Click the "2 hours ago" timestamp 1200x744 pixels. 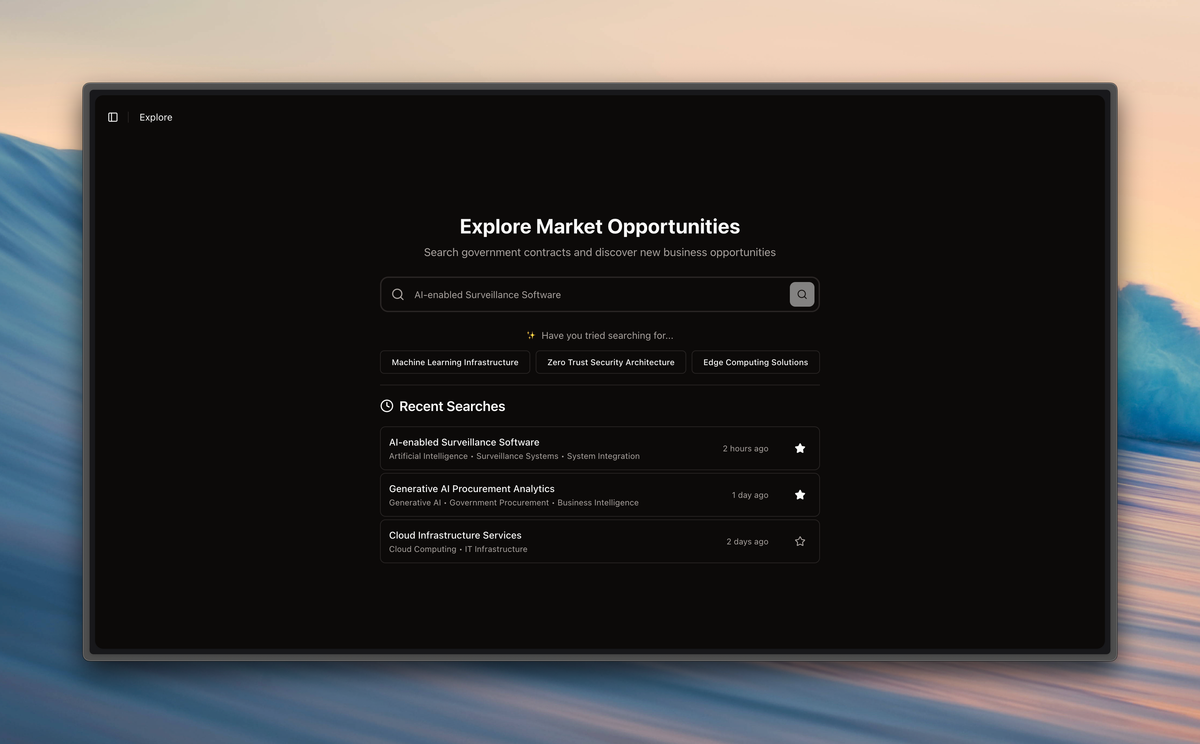(745, 449)
